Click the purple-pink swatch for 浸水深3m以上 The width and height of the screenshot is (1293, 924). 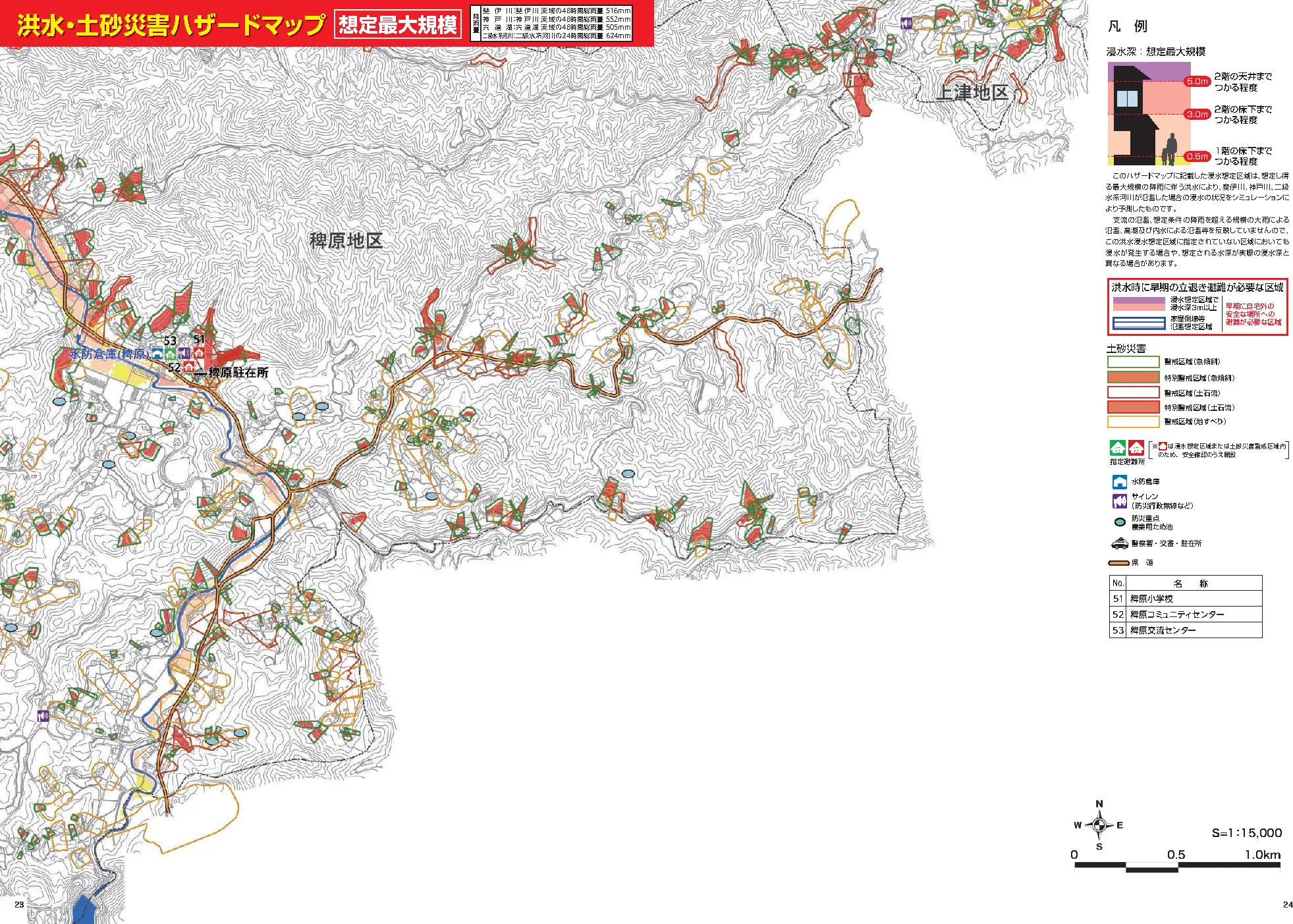[1139, 304]
